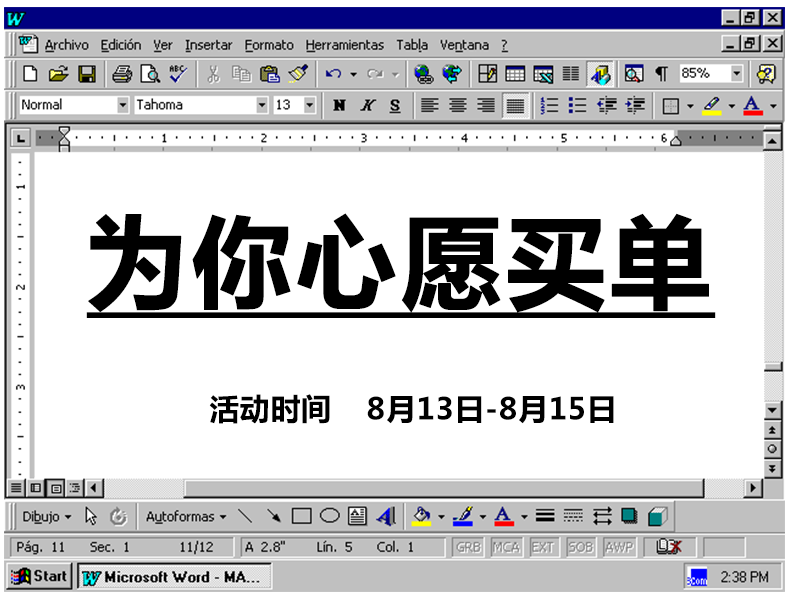
Task: Open highlight color dropdown arrow
Action: [x=732, y=106]
